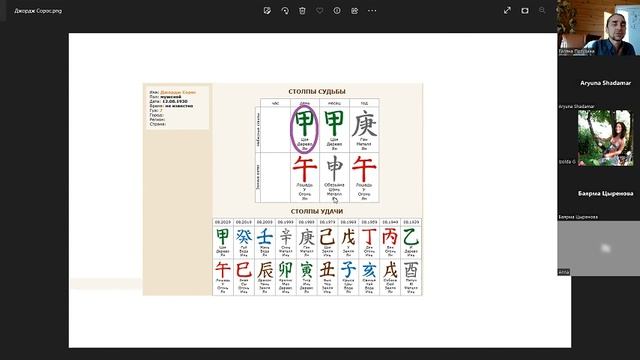Click the gray Anna participant tile
The width and height of the screenshot is (640, 360).
(x=598, y=248)
